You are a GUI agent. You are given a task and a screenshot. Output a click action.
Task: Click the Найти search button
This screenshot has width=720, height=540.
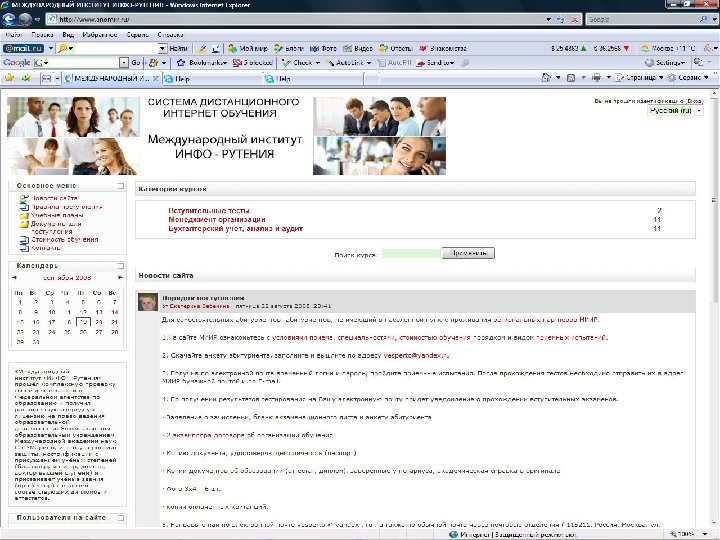click(179, 48)
